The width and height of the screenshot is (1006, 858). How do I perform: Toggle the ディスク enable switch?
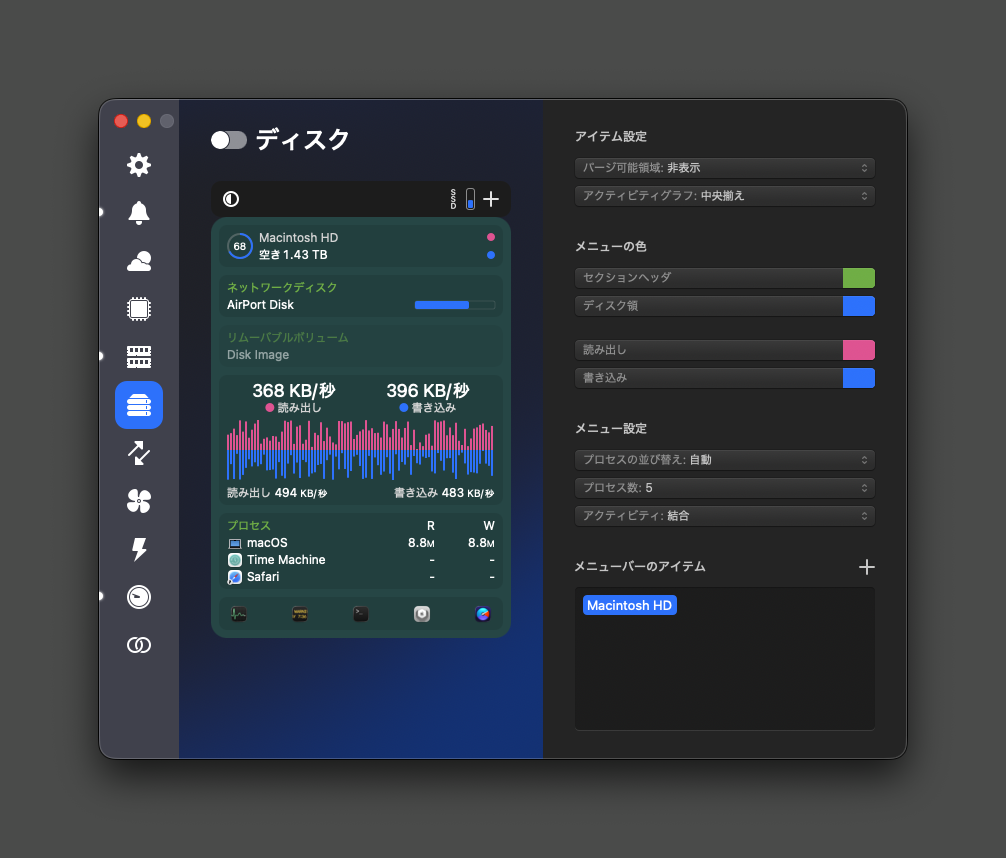pyautogui.click(x=229, y=140)
